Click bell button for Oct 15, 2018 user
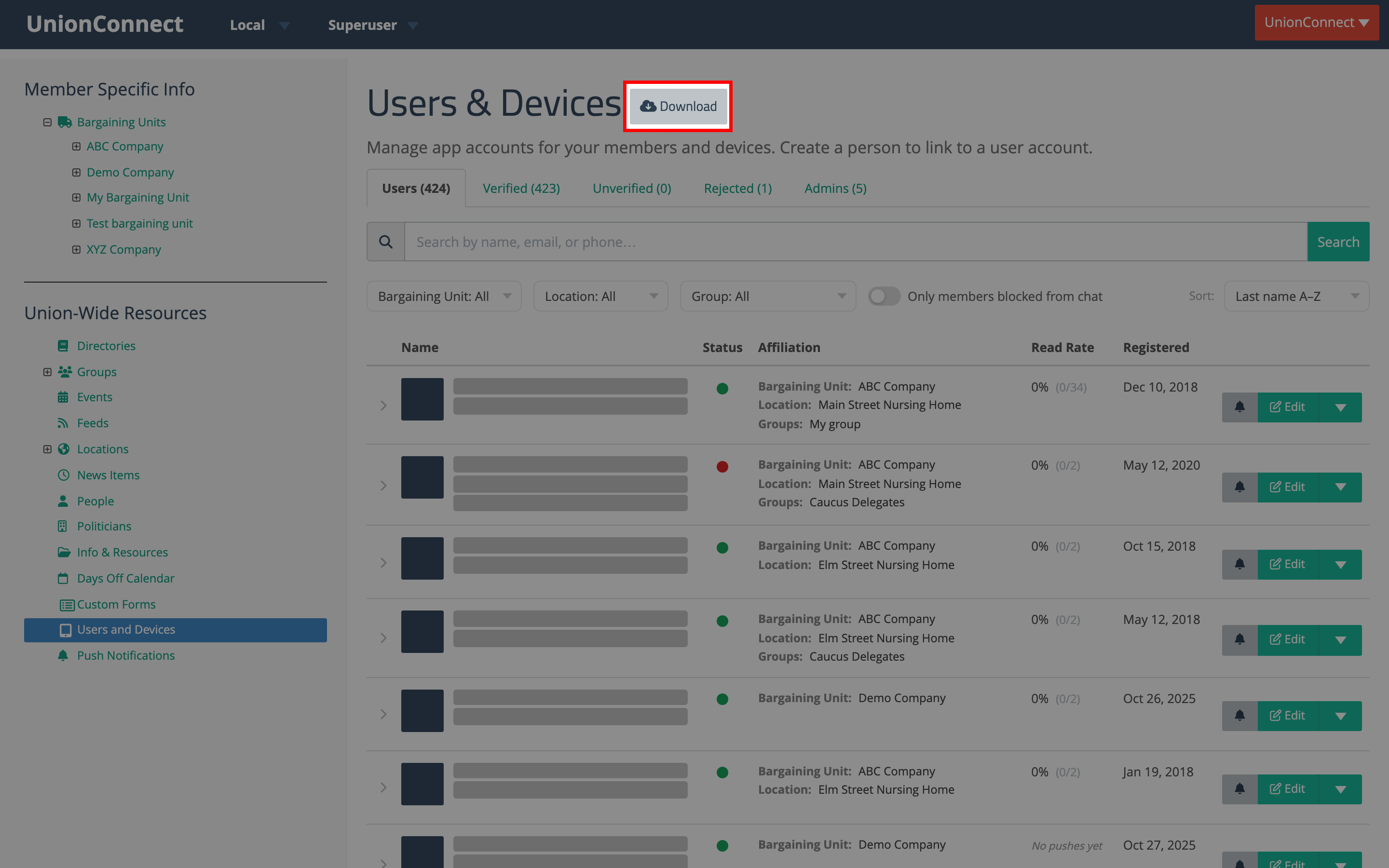 tap(1240, 564)
